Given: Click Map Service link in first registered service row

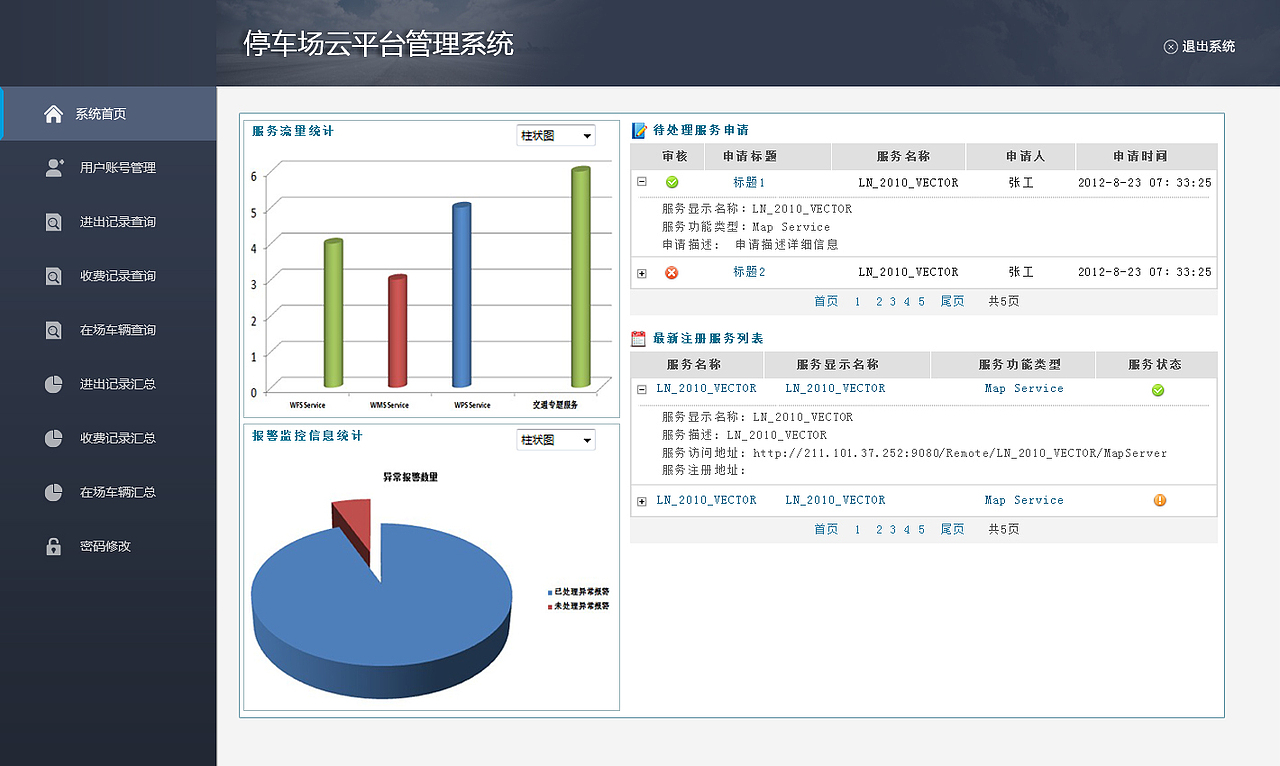Looking at the screenshot, I should (1024, 389).
